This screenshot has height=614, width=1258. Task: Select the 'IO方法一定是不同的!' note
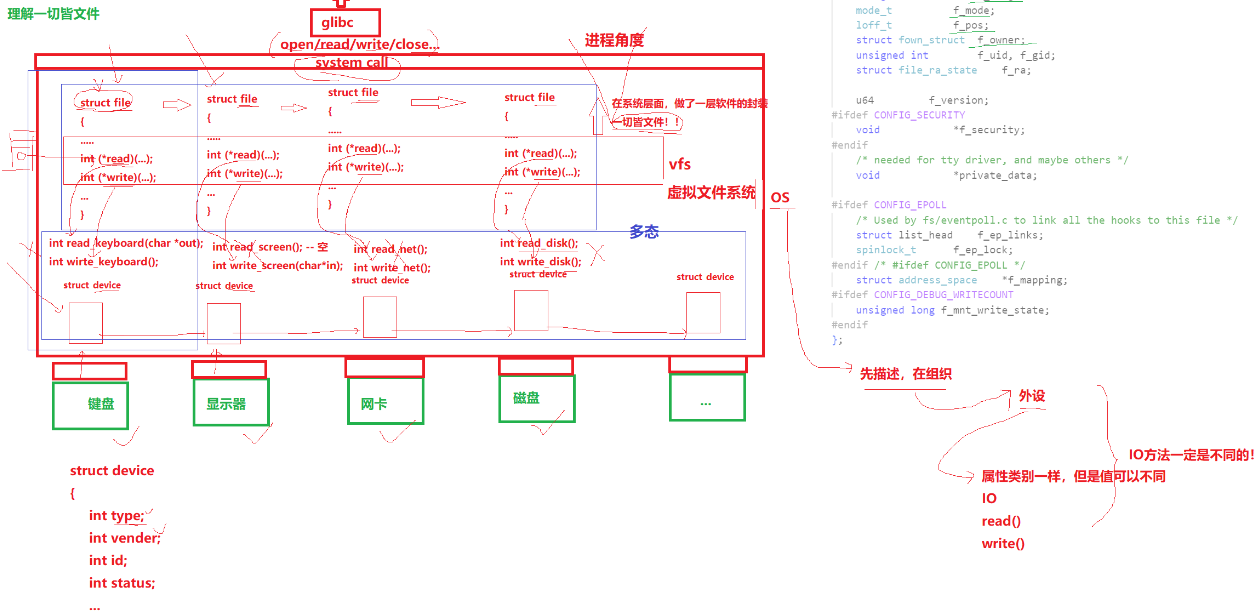[x=1191, y=455]
